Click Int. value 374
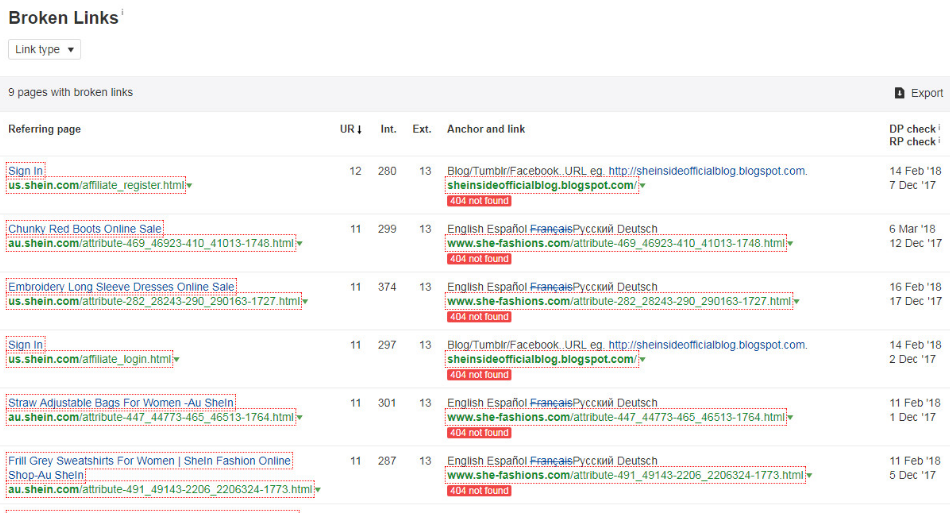The height and width of the screenshot is (513, 950). (387, 287)
